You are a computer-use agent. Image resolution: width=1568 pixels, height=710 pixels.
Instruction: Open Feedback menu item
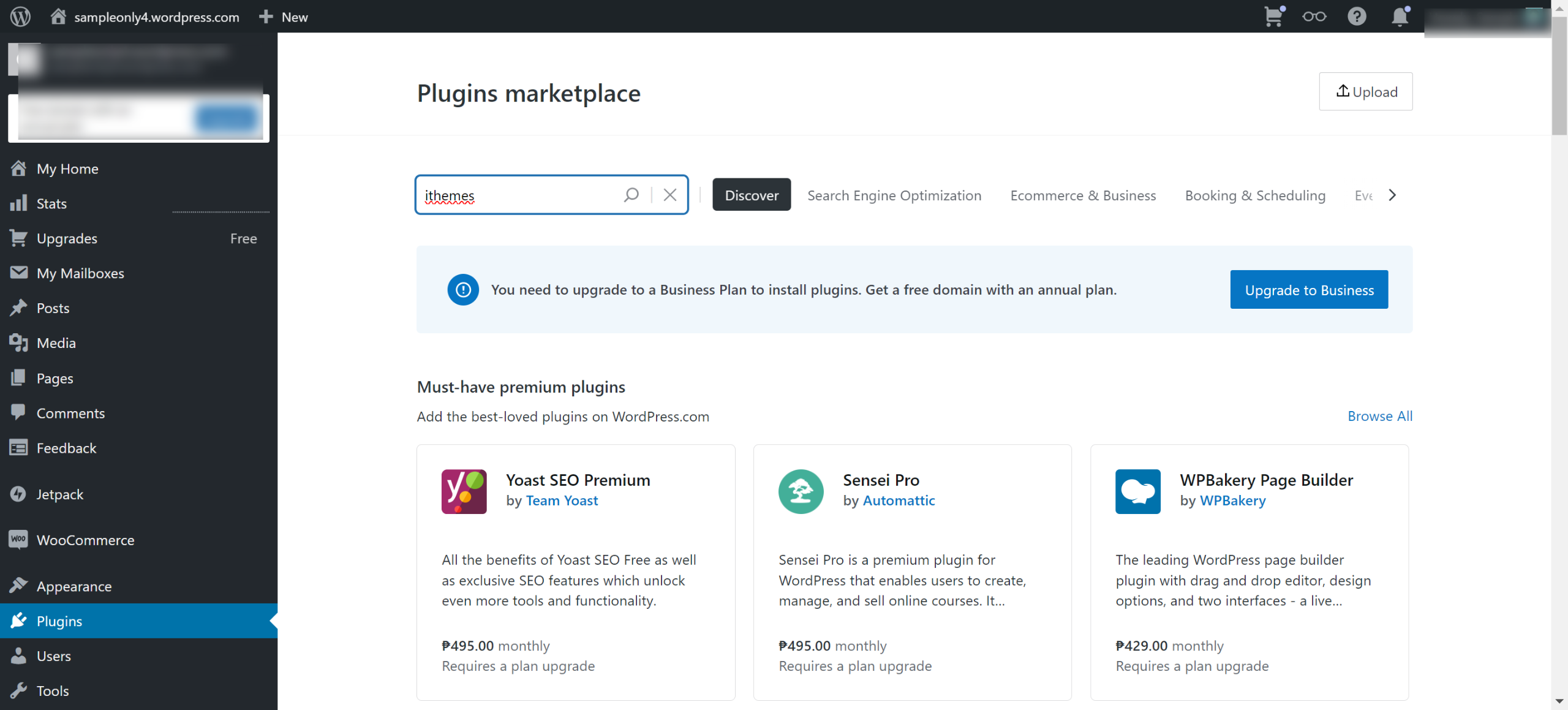click(138, 448)
